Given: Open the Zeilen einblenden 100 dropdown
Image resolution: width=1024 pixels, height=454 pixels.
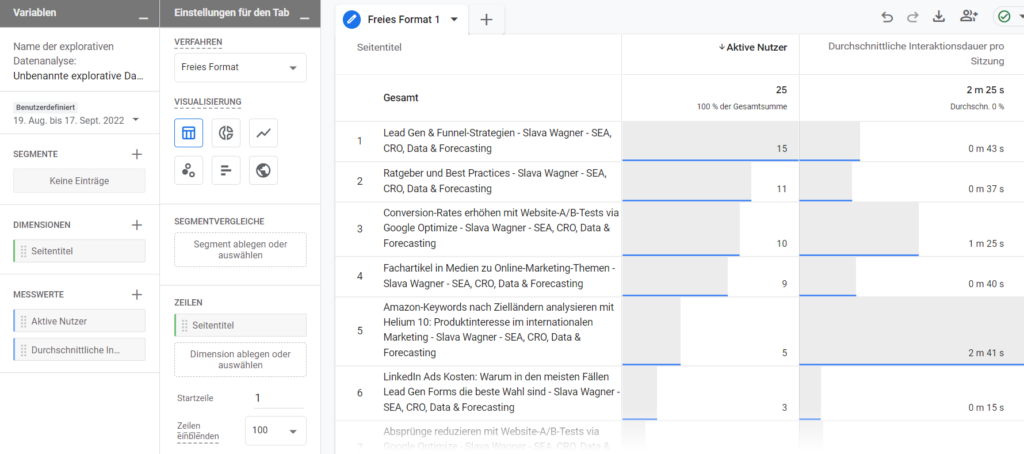Looking at the screenshot, I should [275, 430].
